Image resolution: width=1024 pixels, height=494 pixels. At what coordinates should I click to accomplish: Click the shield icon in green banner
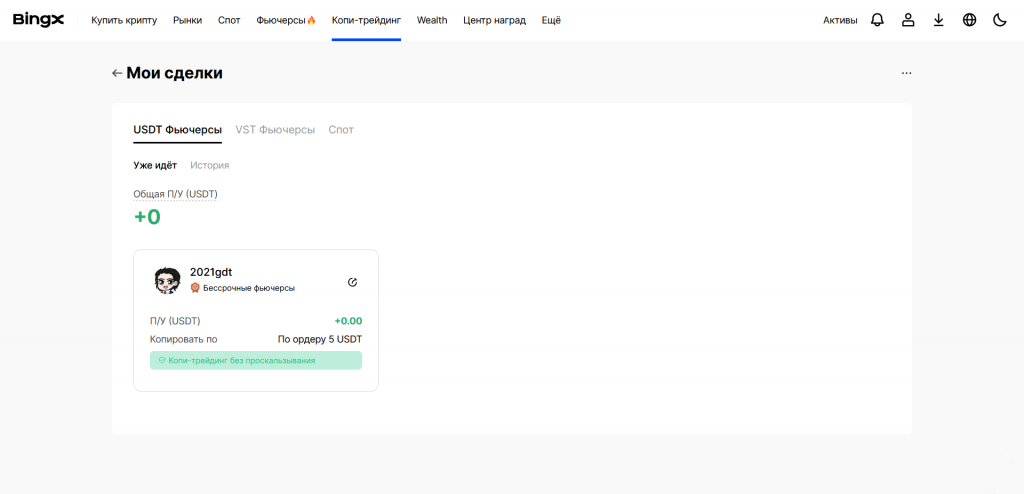(162, 360)
